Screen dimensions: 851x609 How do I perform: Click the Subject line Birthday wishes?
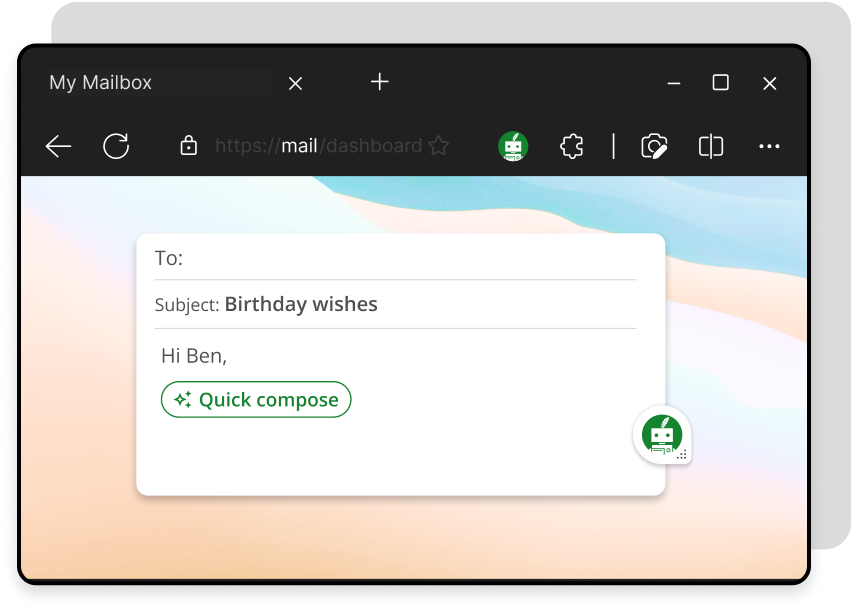(301, 305)
